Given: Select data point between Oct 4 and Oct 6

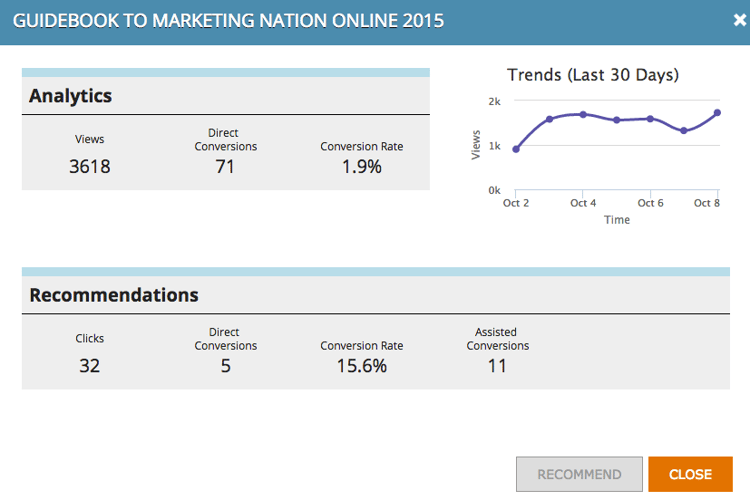Looking at the screenshot, I should click(x=617, y=120).
